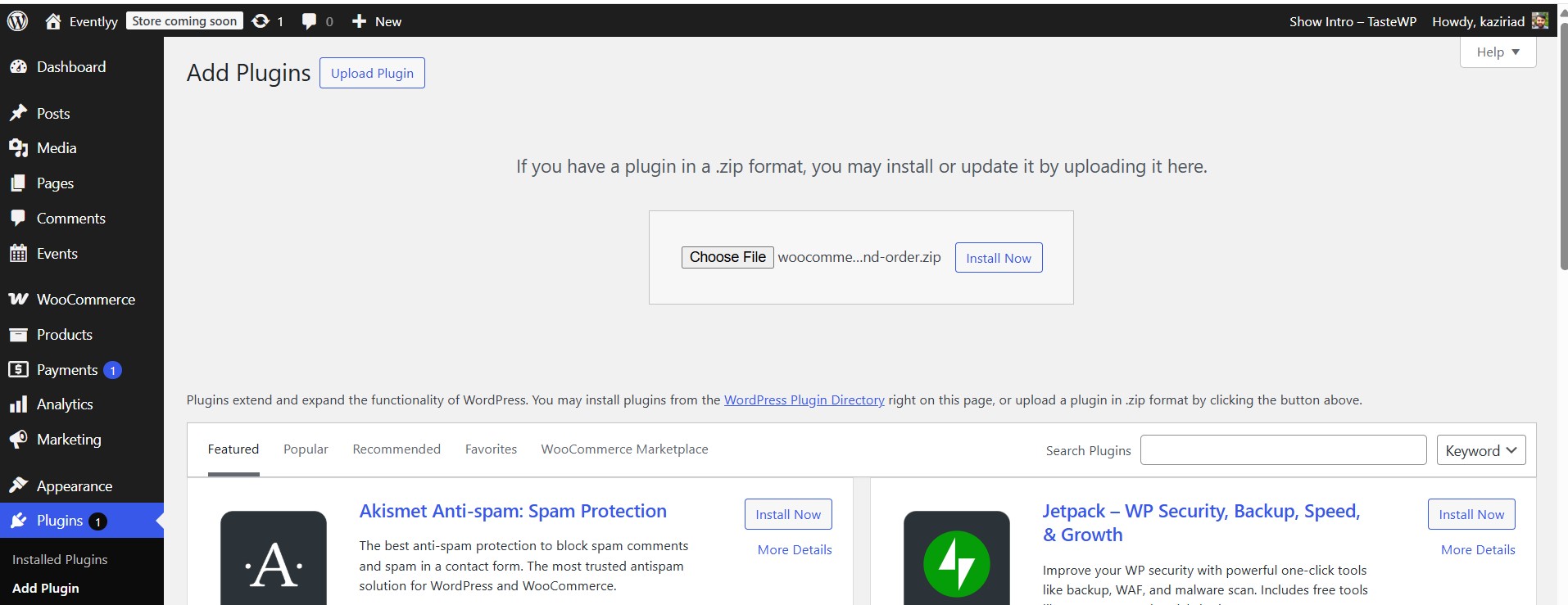Open the Eventlyy site home icon
1568x605 pixels.
click(x=53, y=21)
